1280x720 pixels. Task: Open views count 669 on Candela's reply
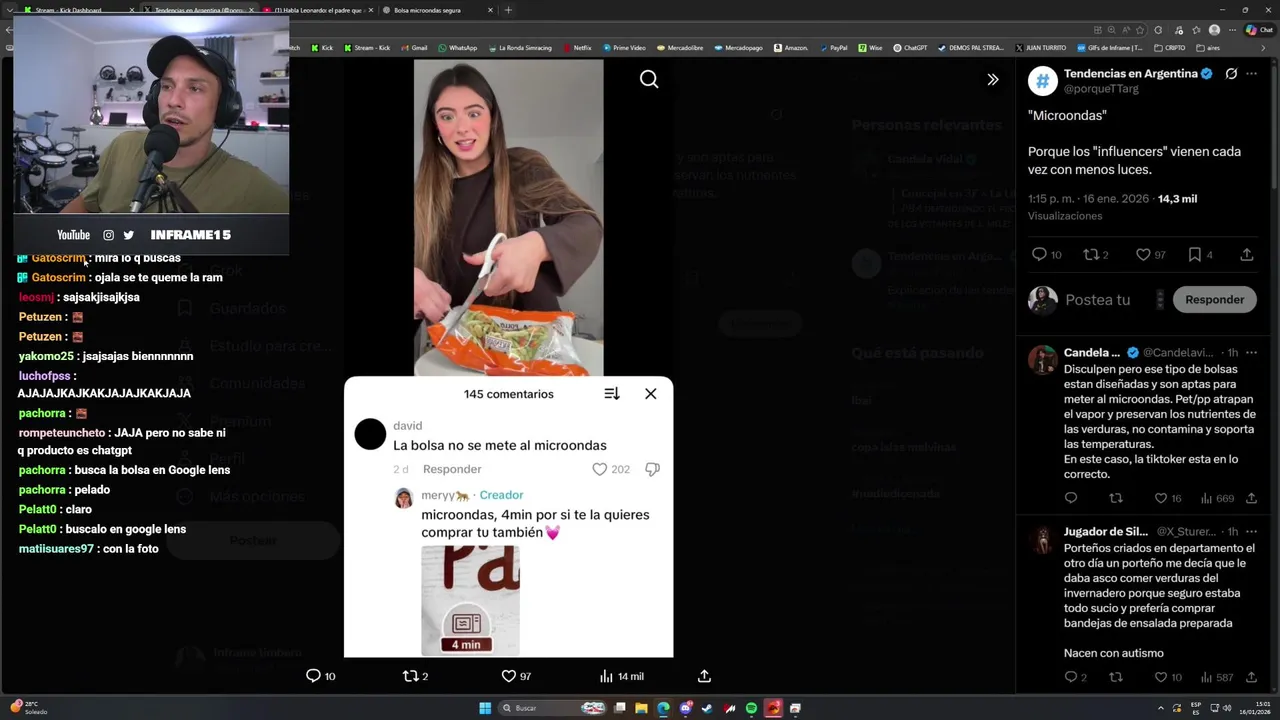pos(1217,498)
